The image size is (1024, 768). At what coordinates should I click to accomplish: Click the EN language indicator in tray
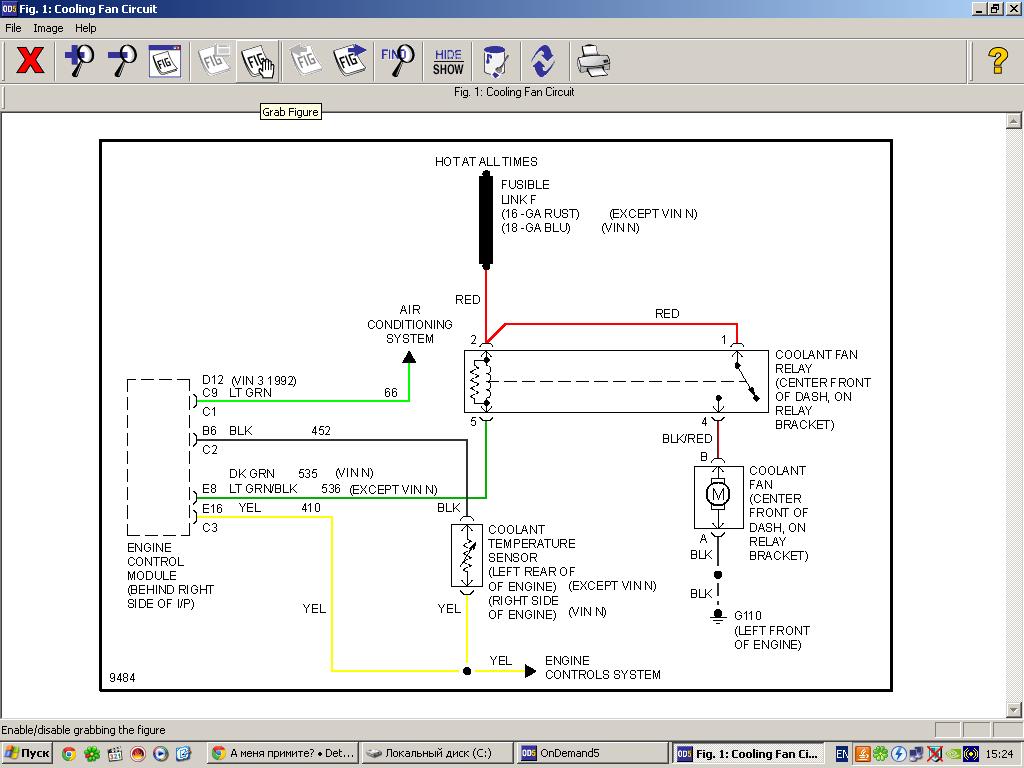click(841, 754)
